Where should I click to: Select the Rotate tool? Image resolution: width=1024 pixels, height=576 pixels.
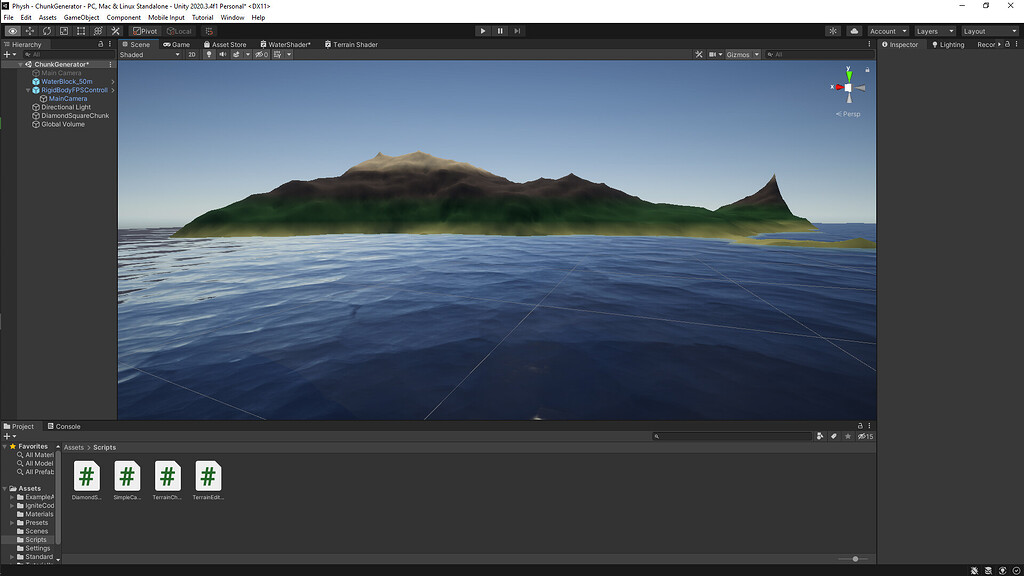click(45, 31)
